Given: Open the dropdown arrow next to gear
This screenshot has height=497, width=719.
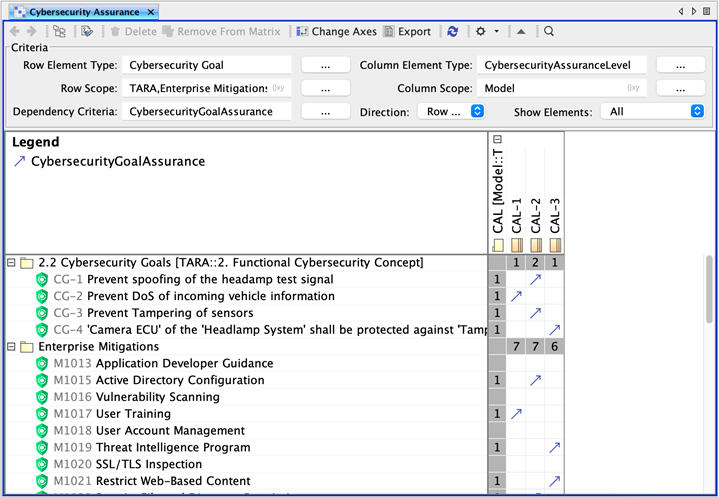Looking at the screenshot, I should click(496, 31).
